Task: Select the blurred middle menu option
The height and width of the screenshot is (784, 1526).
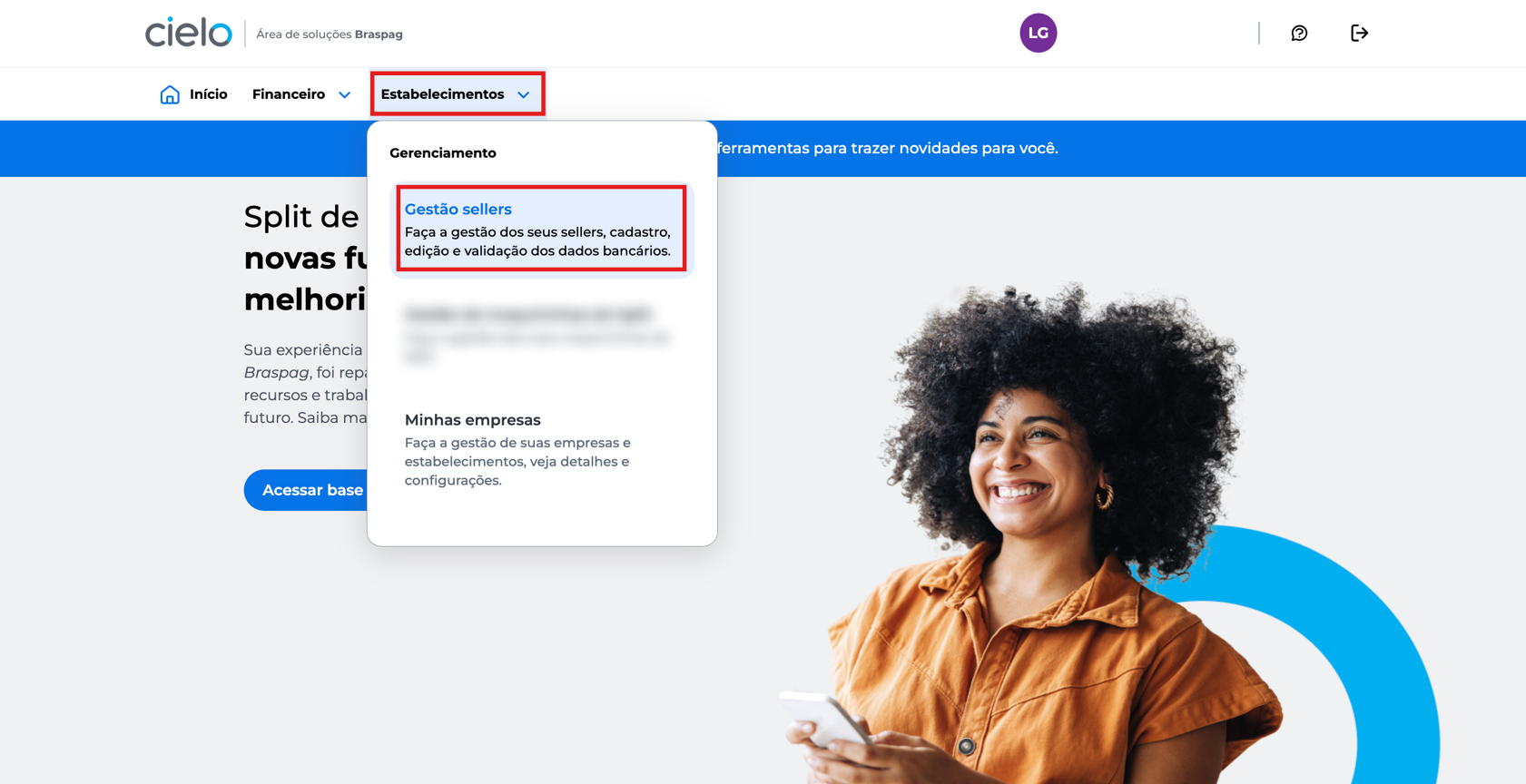Action: pos(542,335)
